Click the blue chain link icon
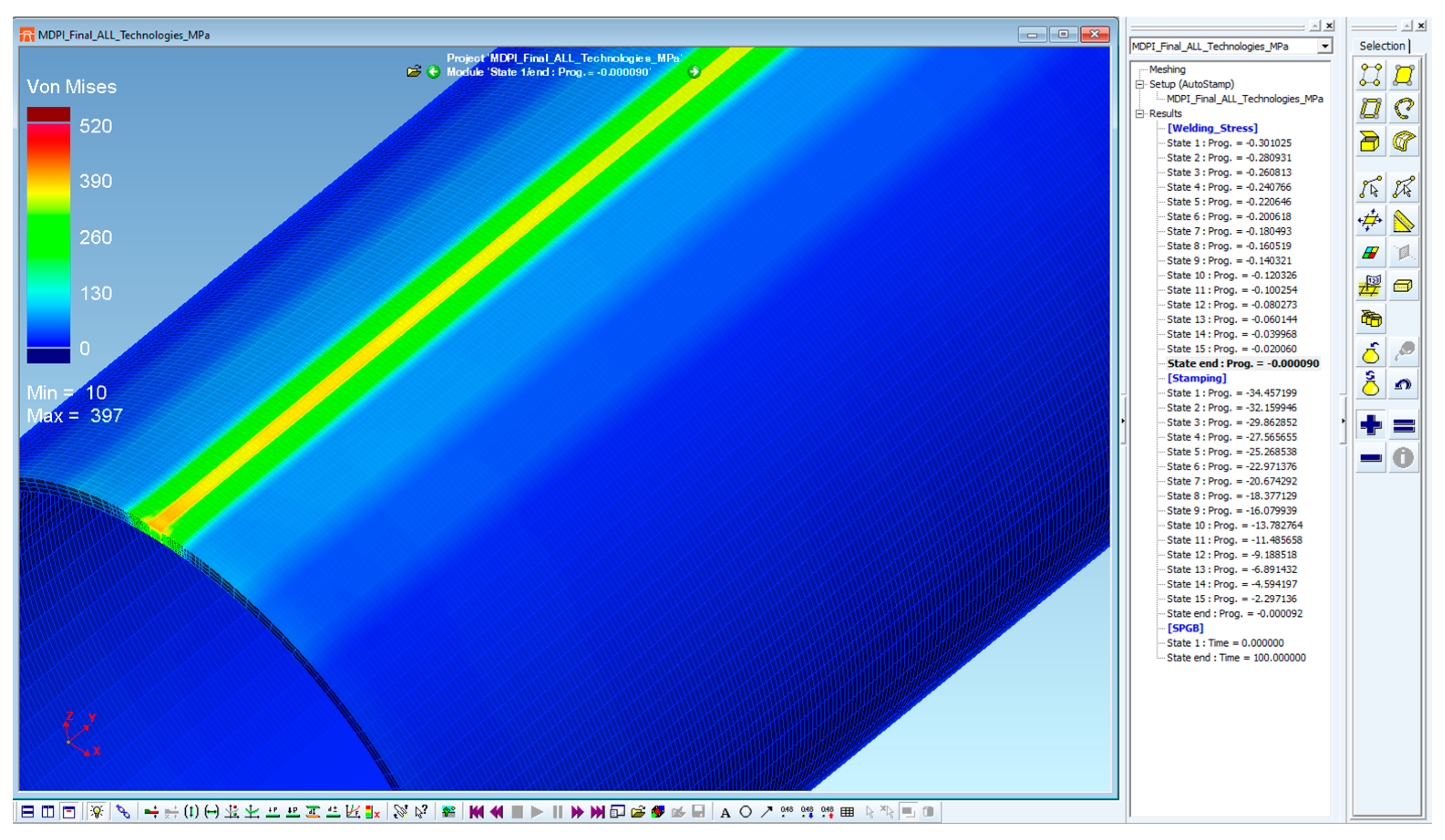1445x840 pixels. [123, 812]
